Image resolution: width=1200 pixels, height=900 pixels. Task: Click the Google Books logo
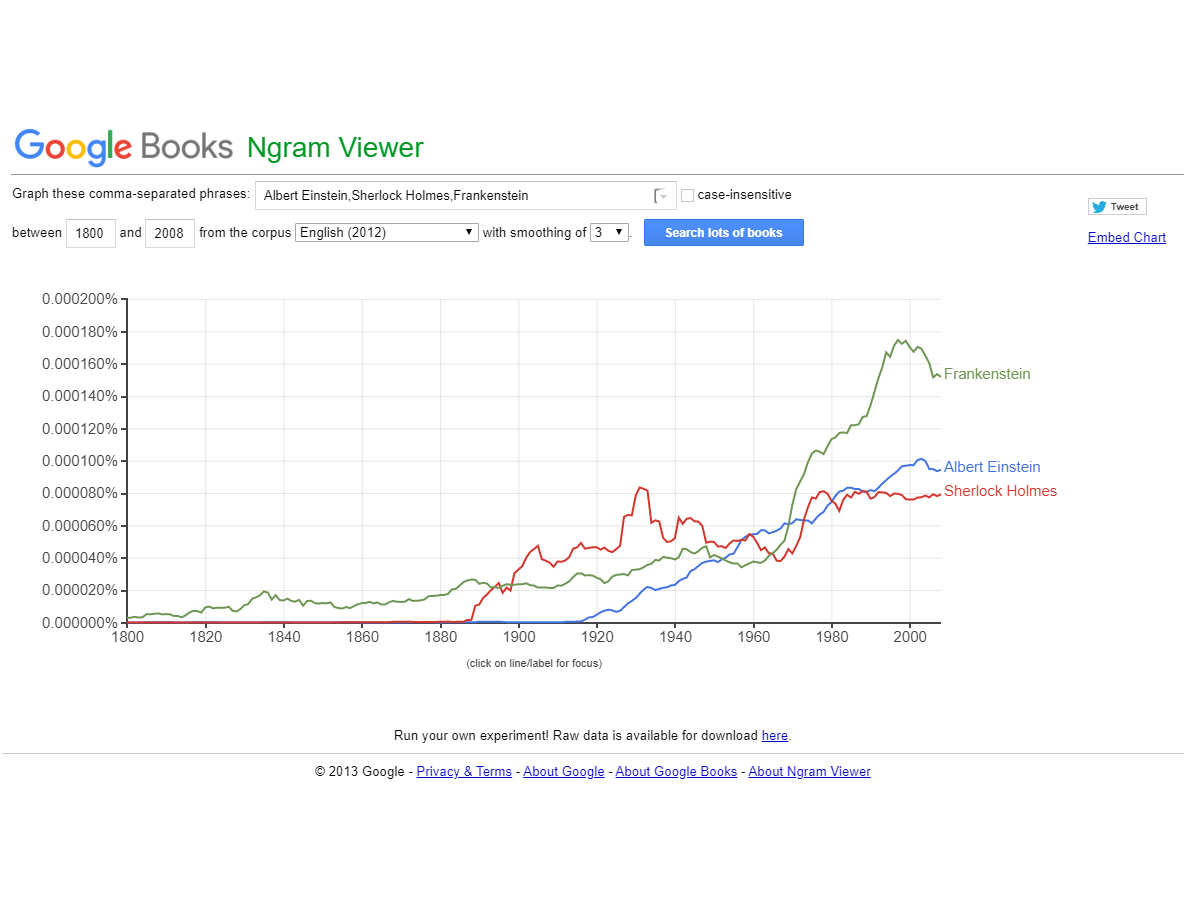coord(123,147)
